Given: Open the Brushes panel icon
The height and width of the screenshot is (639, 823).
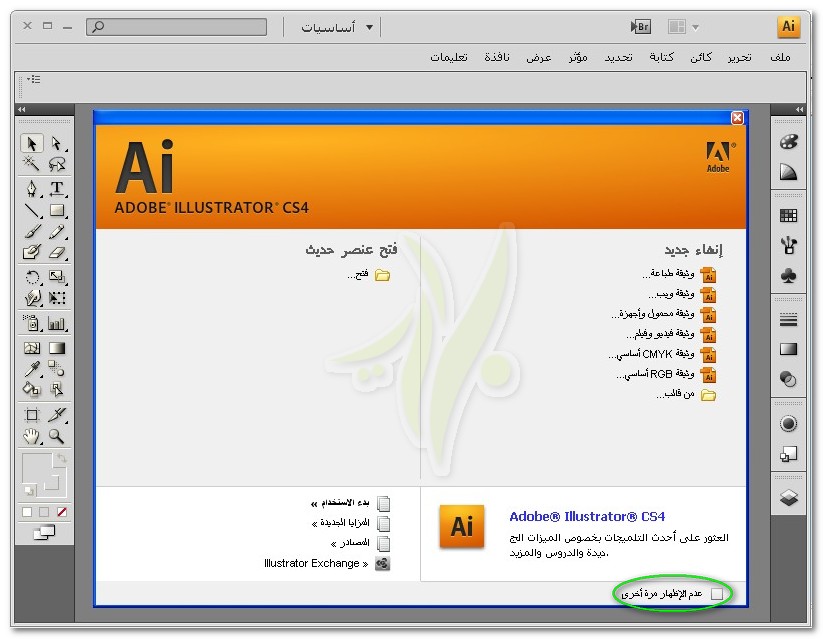Looking at the screenshot, I should pyautogui.click(x=788, y=245).
